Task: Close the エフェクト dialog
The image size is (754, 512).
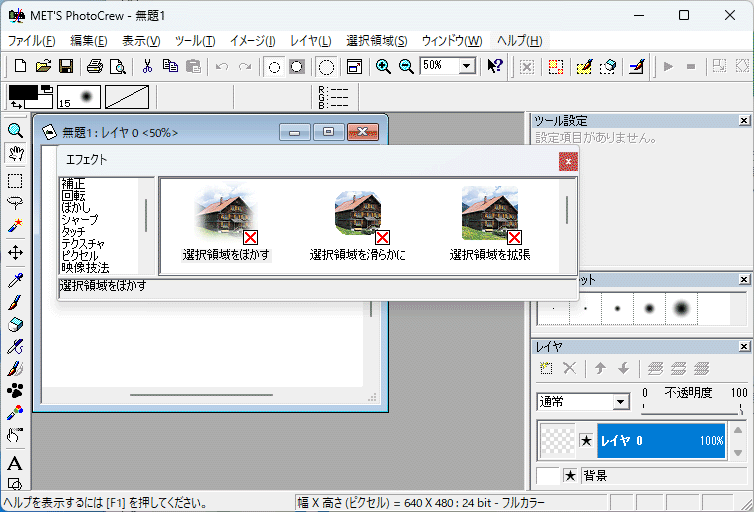Action: point(568,162)
